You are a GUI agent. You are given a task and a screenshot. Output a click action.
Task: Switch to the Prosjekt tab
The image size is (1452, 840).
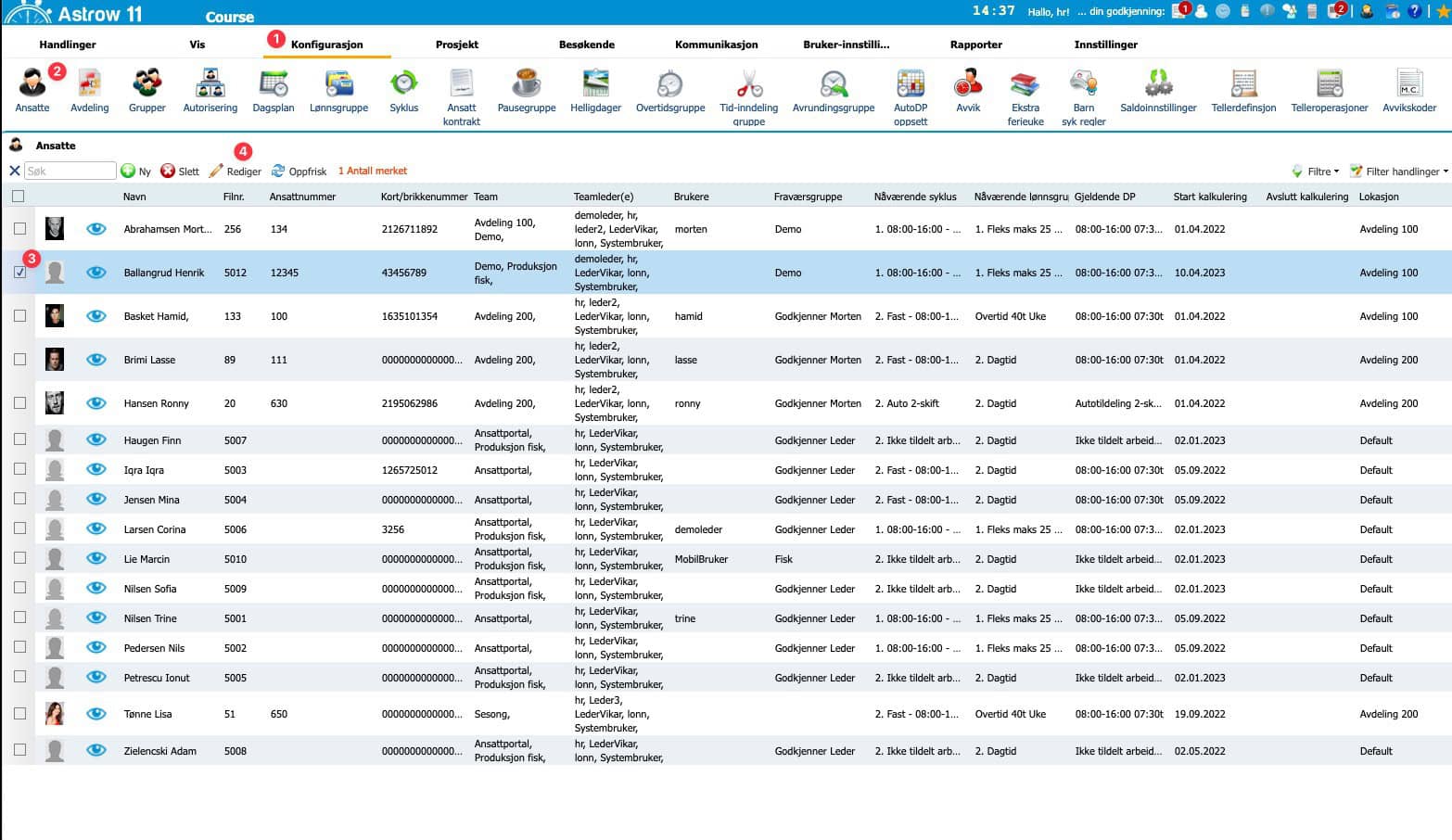(x=456, y=44)
